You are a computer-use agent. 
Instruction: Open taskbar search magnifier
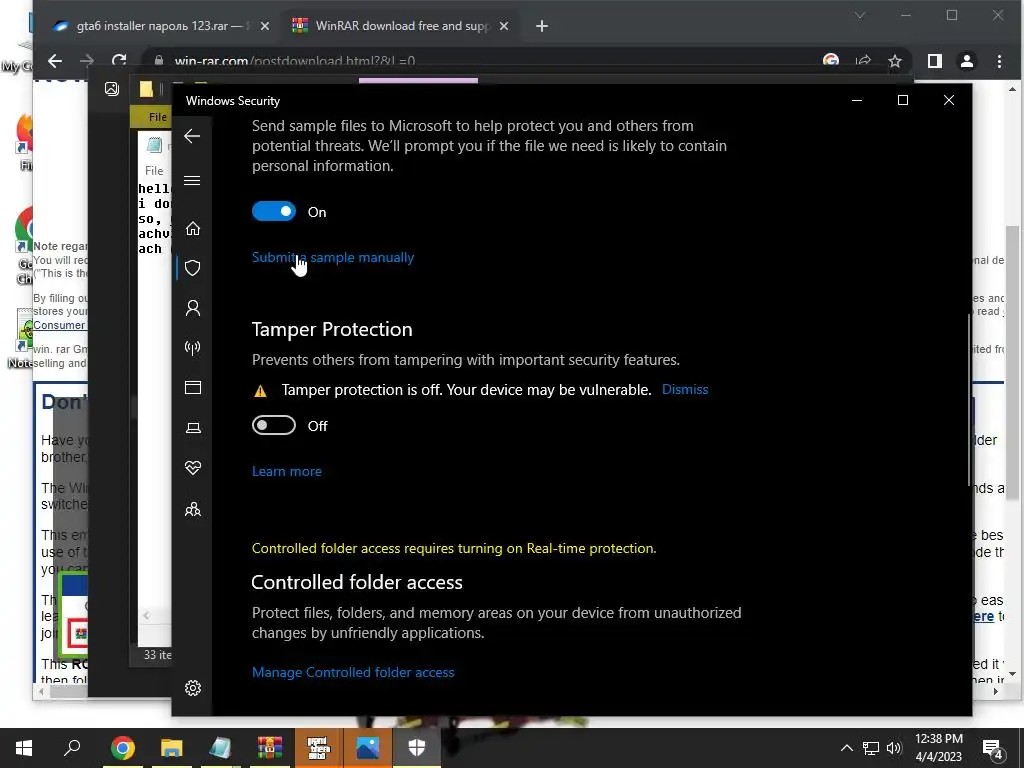click(72, 748)
